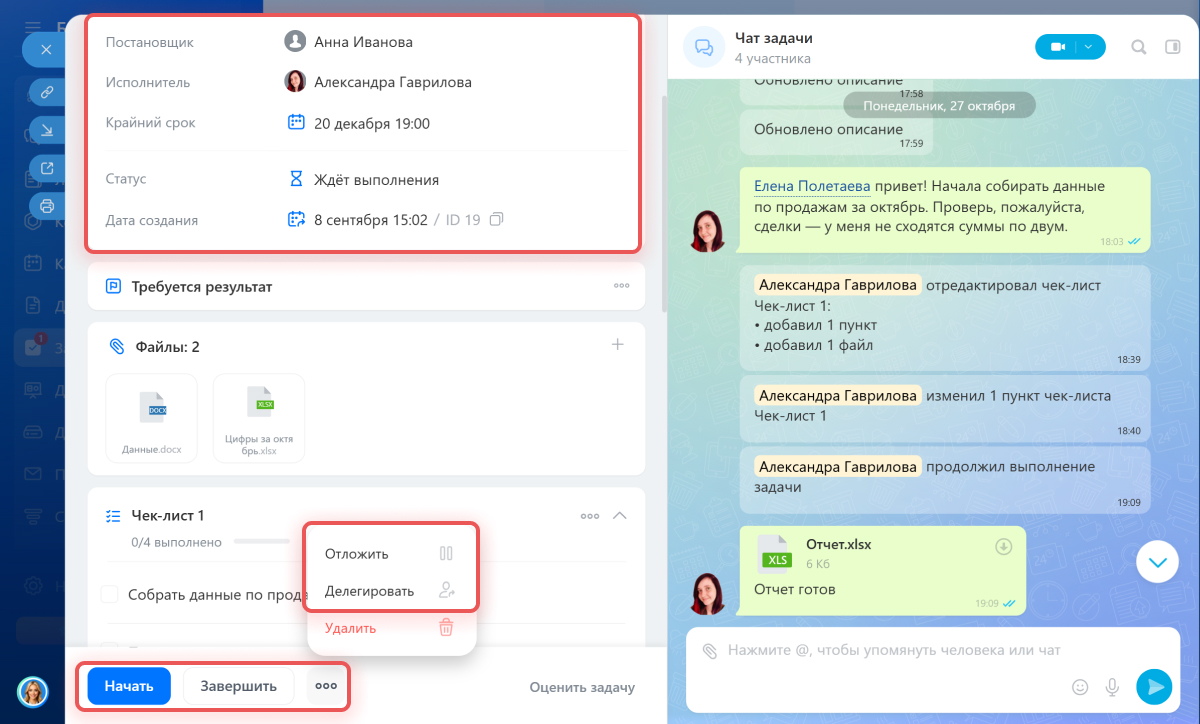The height and width of the screenshot is (724, 1200).
Task: Click the print icon in left sidebar
Action: [46, 206]
